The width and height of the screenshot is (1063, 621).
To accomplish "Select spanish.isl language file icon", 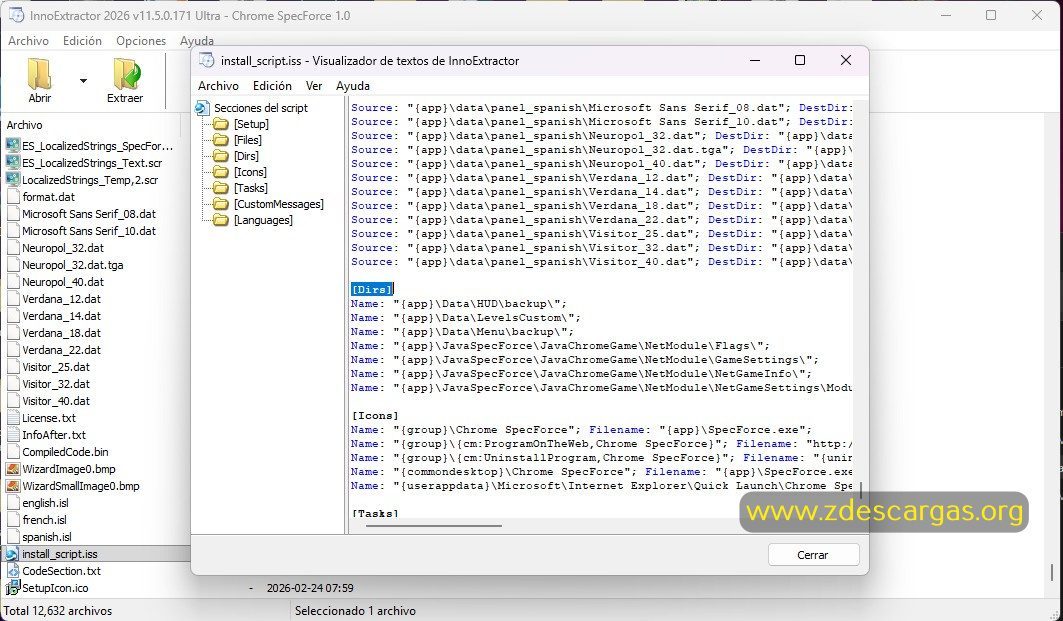I will [12, 536].
